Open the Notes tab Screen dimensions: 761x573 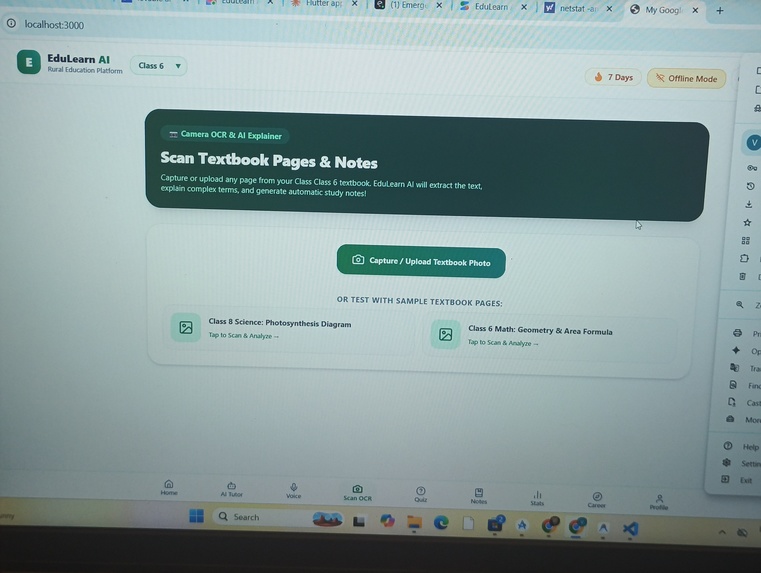479,496
